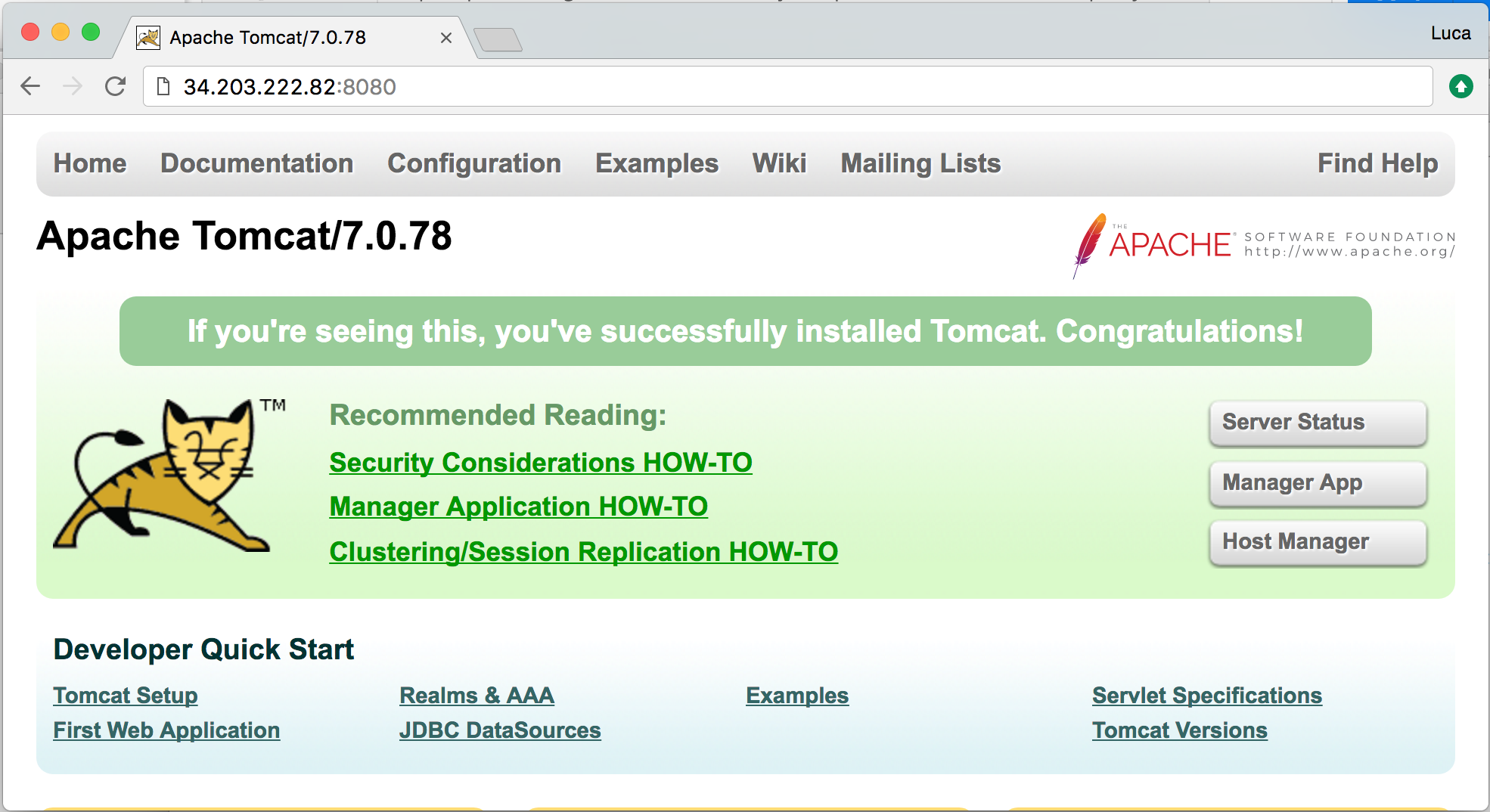Select the Apache Tomcat/7.0.78 tab

[269, 36]
